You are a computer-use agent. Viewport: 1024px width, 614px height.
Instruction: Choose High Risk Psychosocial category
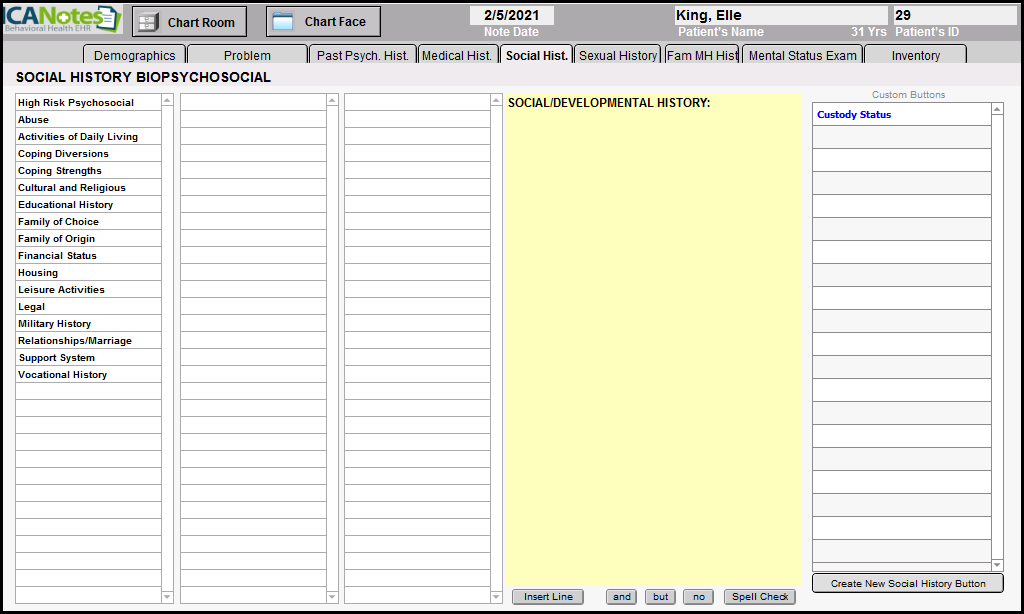click(x=76, y=103)
